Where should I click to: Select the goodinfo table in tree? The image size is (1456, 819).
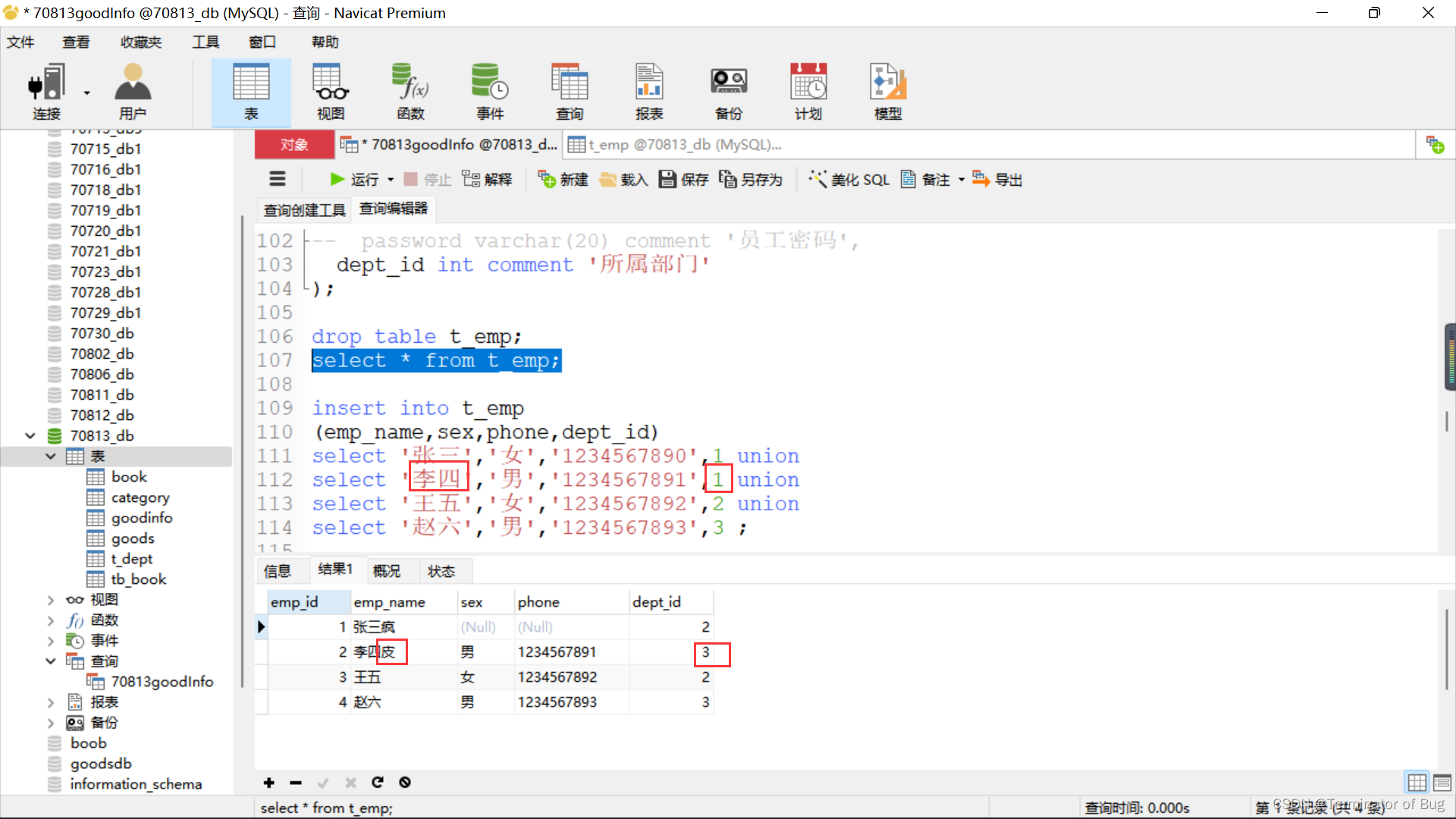[142, 518]
